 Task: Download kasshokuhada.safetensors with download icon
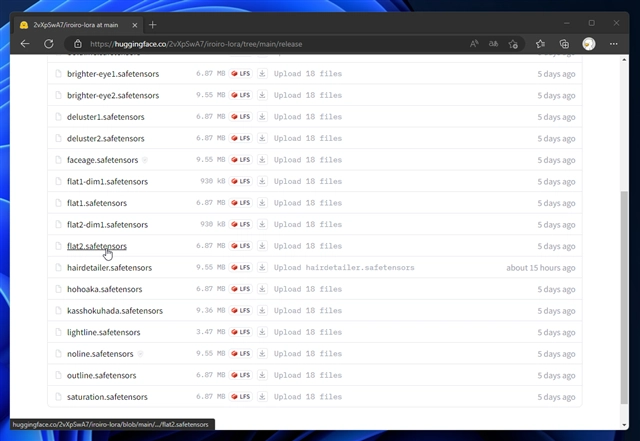pyautogui.click(x=262, y=311)
